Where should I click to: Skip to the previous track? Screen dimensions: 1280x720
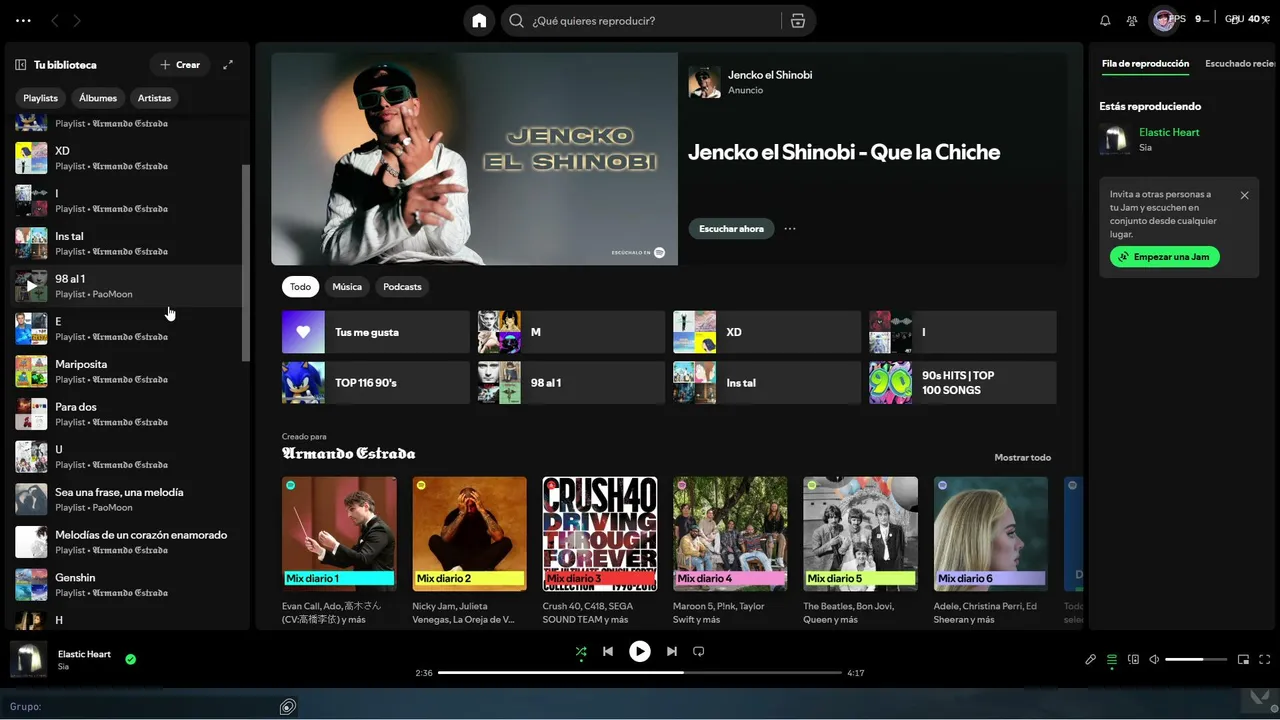tap(608, 652)
